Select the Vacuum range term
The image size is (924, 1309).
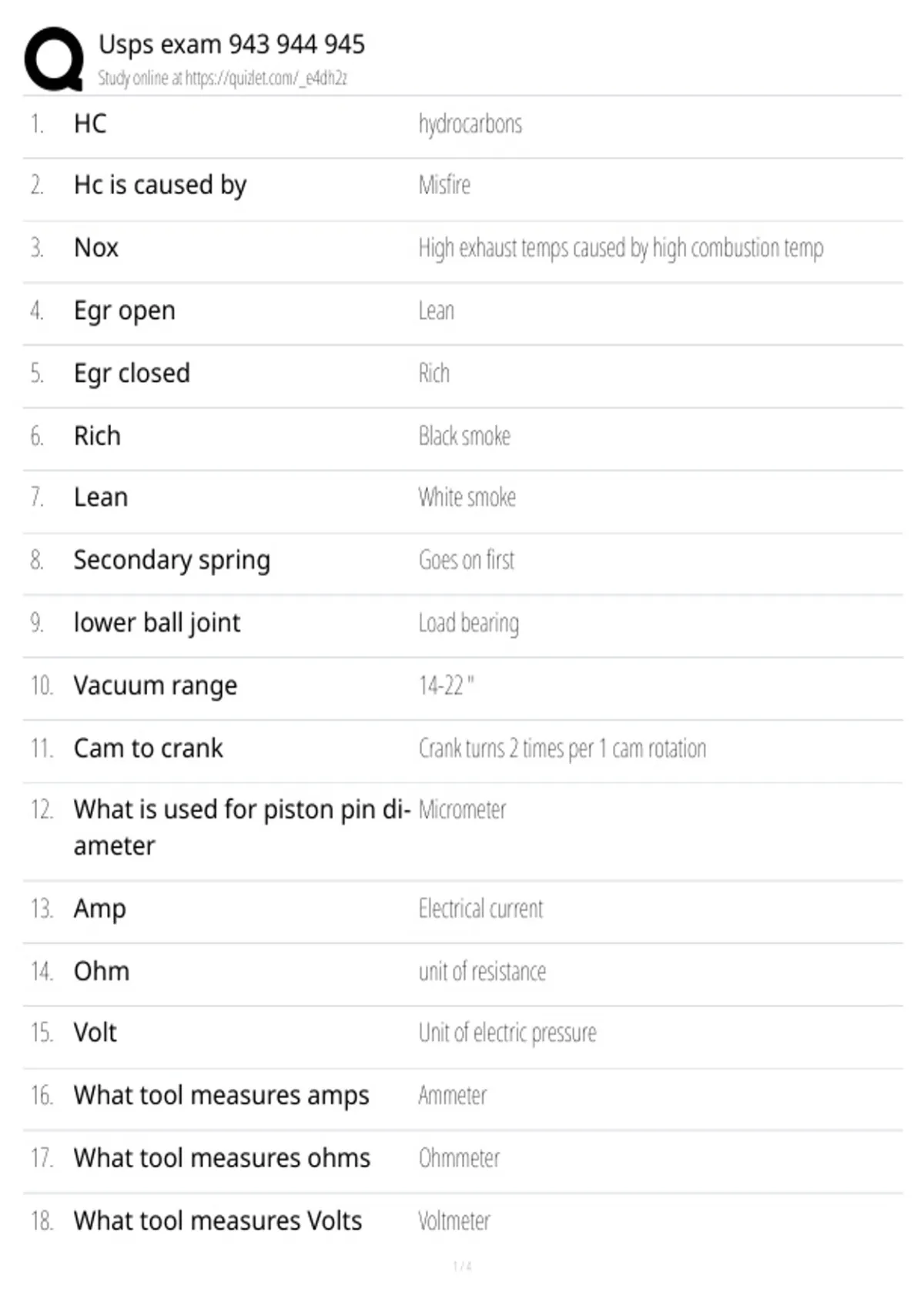point(156,686)
